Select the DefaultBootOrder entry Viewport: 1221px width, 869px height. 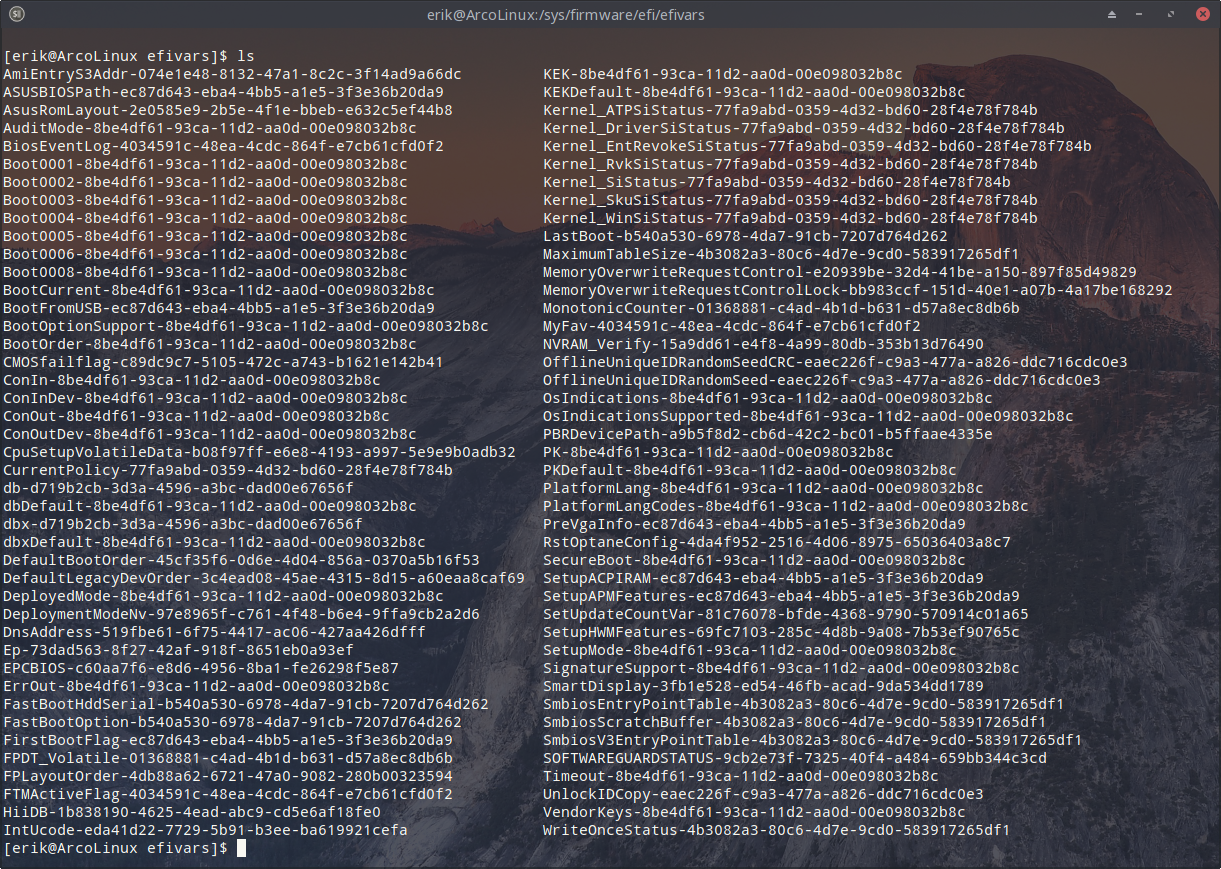241,560
